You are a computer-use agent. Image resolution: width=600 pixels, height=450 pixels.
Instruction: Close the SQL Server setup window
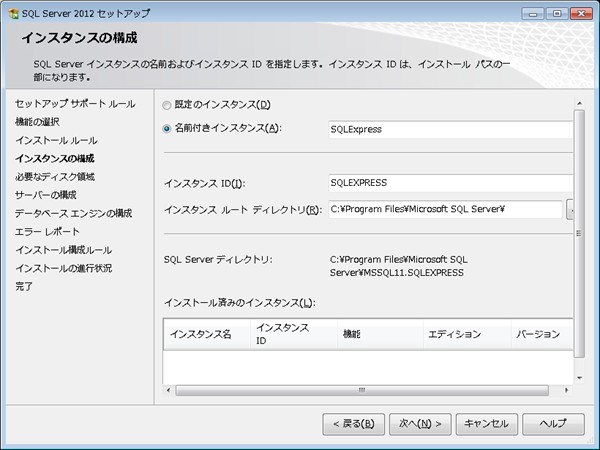pos(581,14)
